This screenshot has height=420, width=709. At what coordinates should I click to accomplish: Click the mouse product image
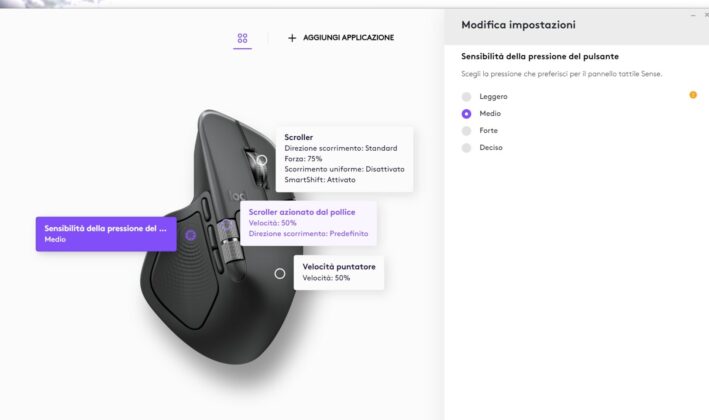[x=222, y=235]
